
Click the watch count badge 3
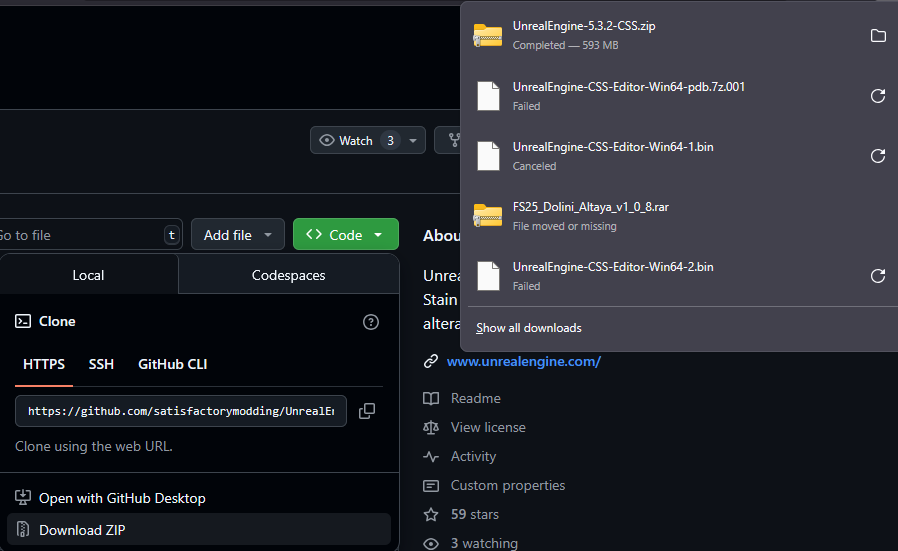[391, 140]
